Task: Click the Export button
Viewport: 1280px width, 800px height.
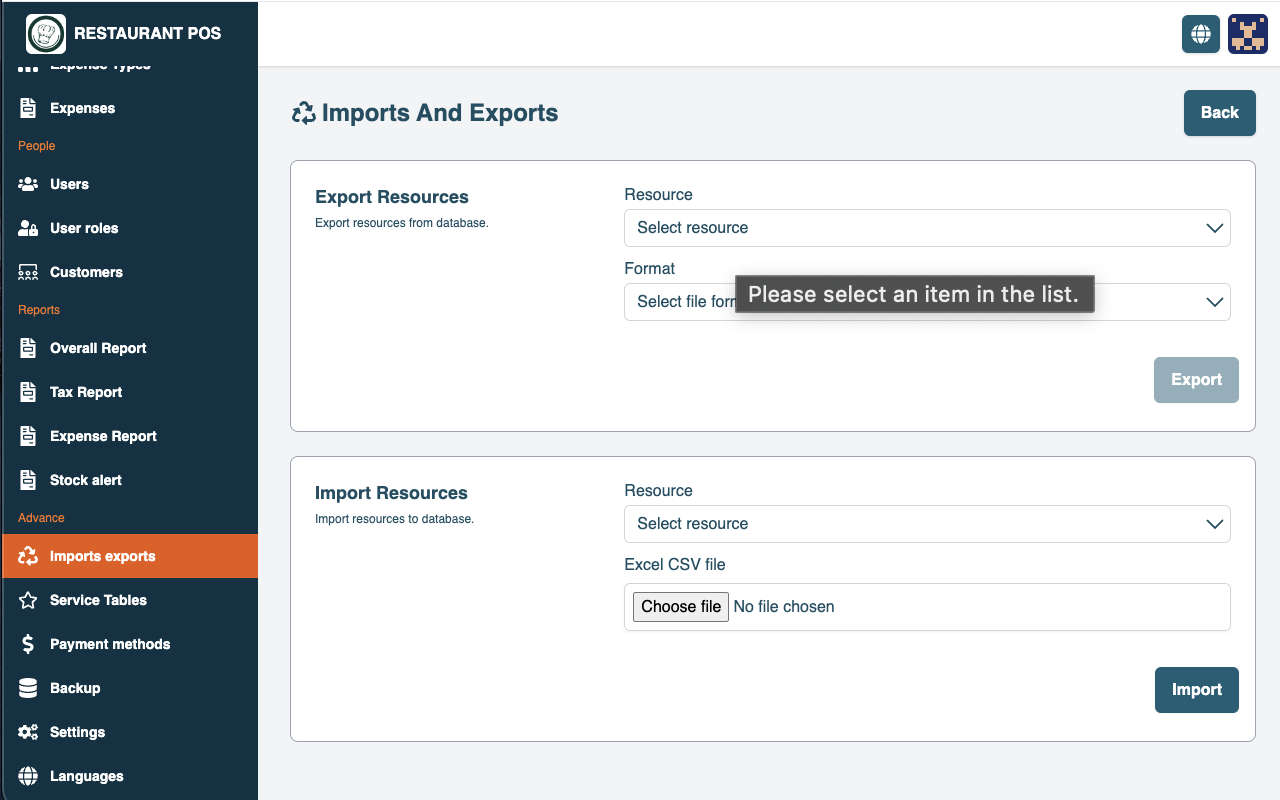Action: 1196,380
